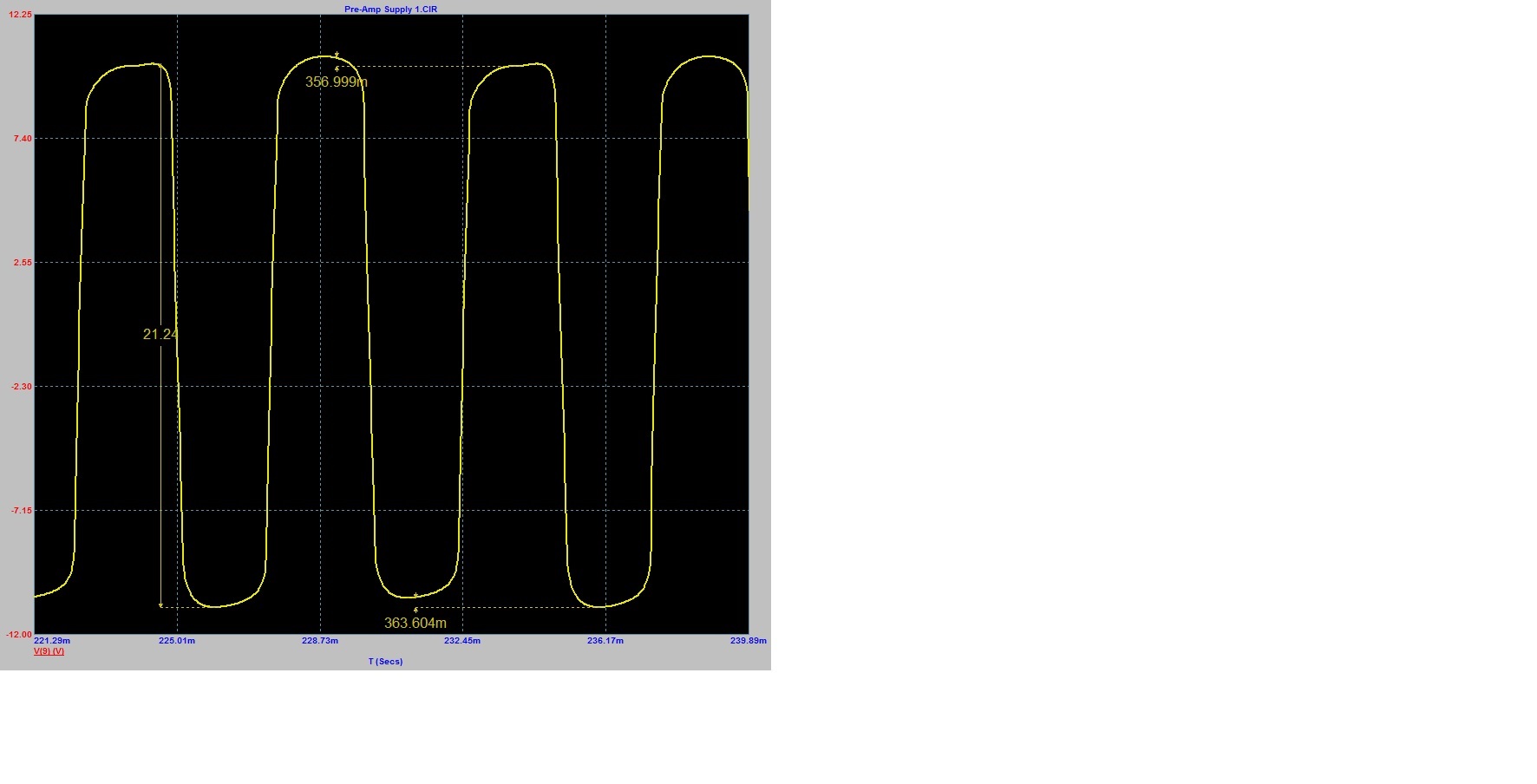The height and width of the screenshot is (784, 1537).
Task: Click the V(9) (V) trace label
Action: (x=49, y=651)
